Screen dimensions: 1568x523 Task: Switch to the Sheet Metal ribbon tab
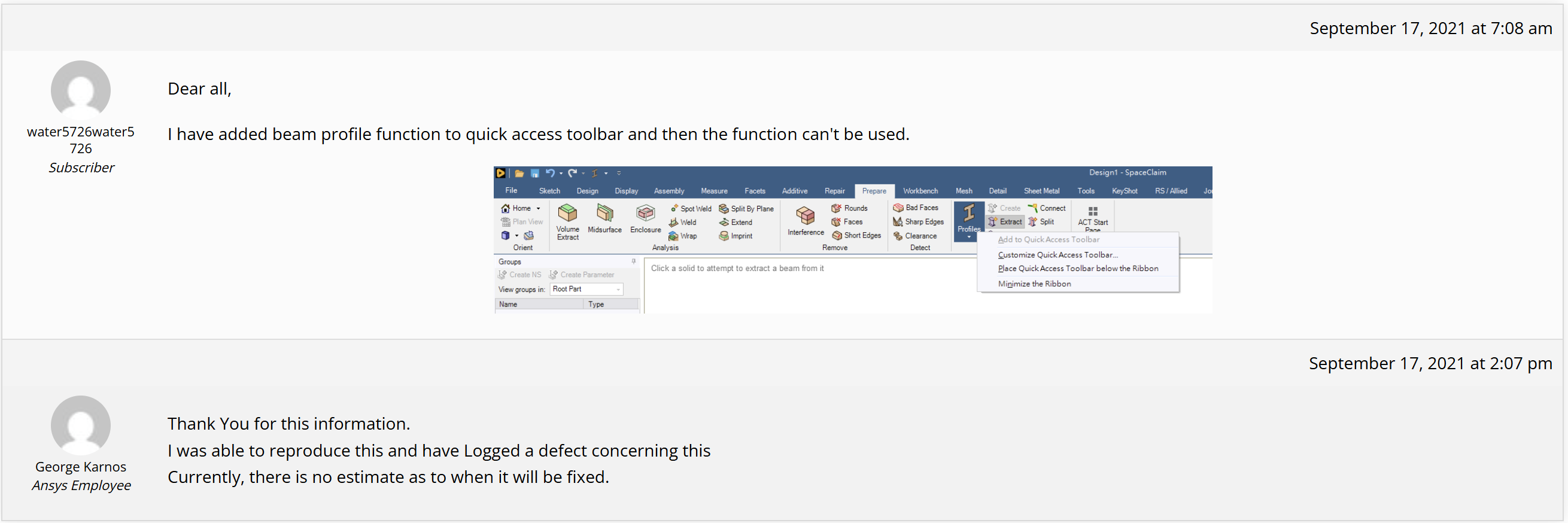pos(1041,191)
